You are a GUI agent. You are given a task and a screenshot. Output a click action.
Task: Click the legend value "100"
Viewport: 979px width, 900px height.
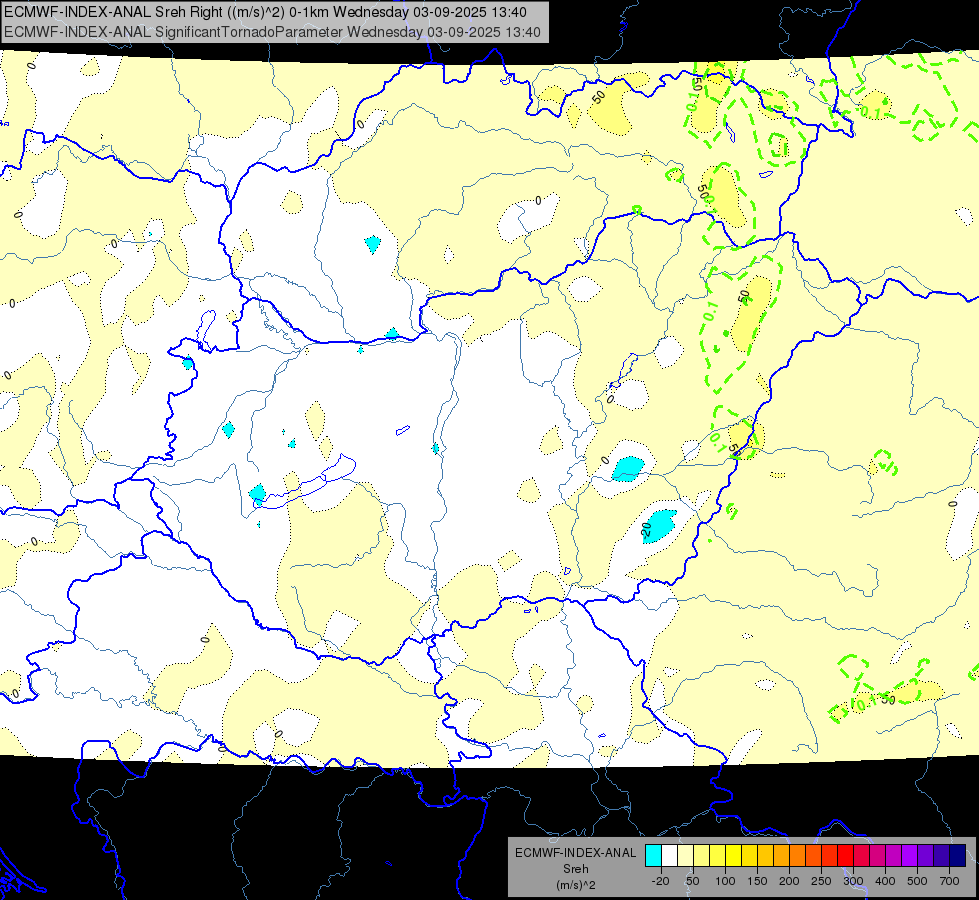(x=725, y=881)
